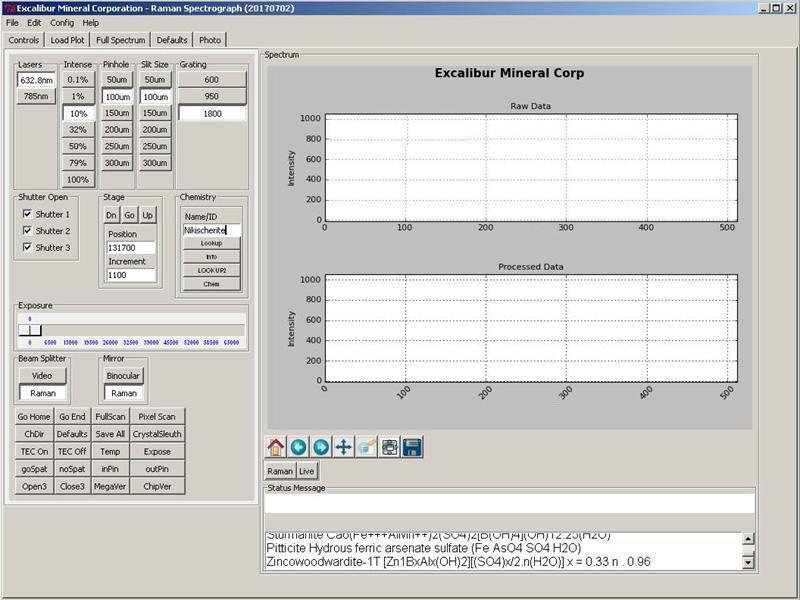Move the stage Up

(147, 215)
